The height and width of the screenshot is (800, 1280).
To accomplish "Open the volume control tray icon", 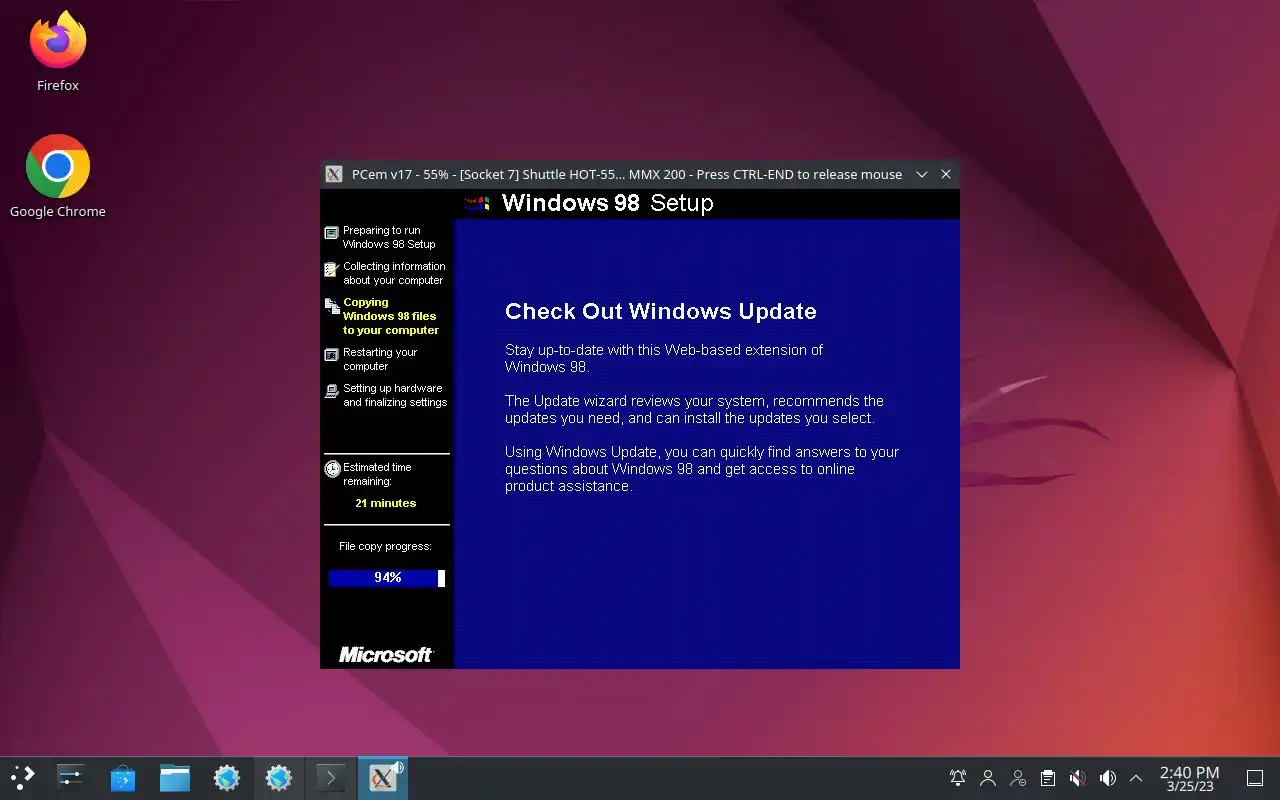I will click(1108, 778).
